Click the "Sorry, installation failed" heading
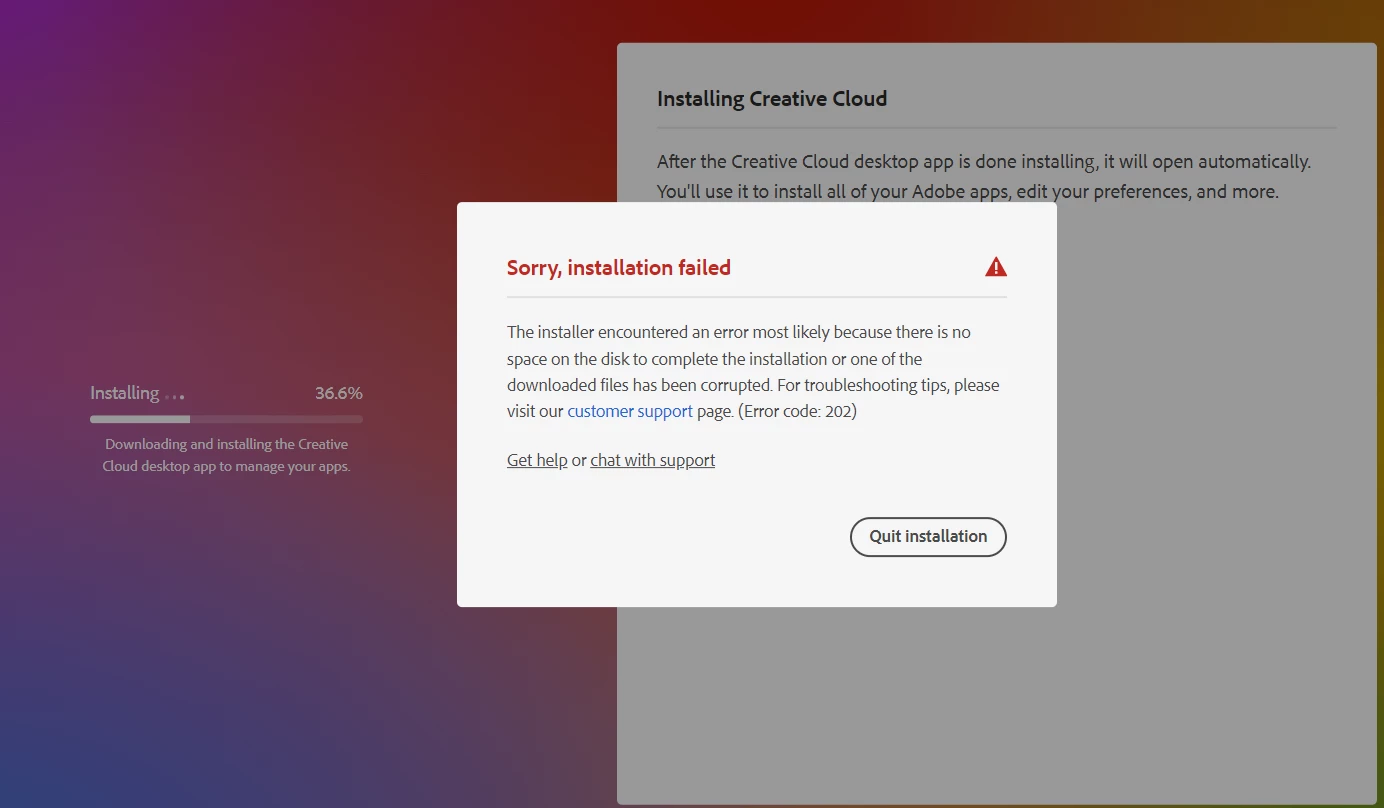 (x=619, y=268)
